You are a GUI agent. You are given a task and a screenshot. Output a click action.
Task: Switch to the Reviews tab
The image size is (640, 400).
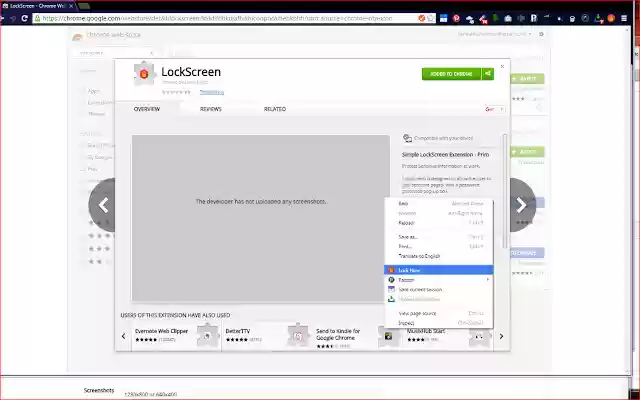coord(211,109)
